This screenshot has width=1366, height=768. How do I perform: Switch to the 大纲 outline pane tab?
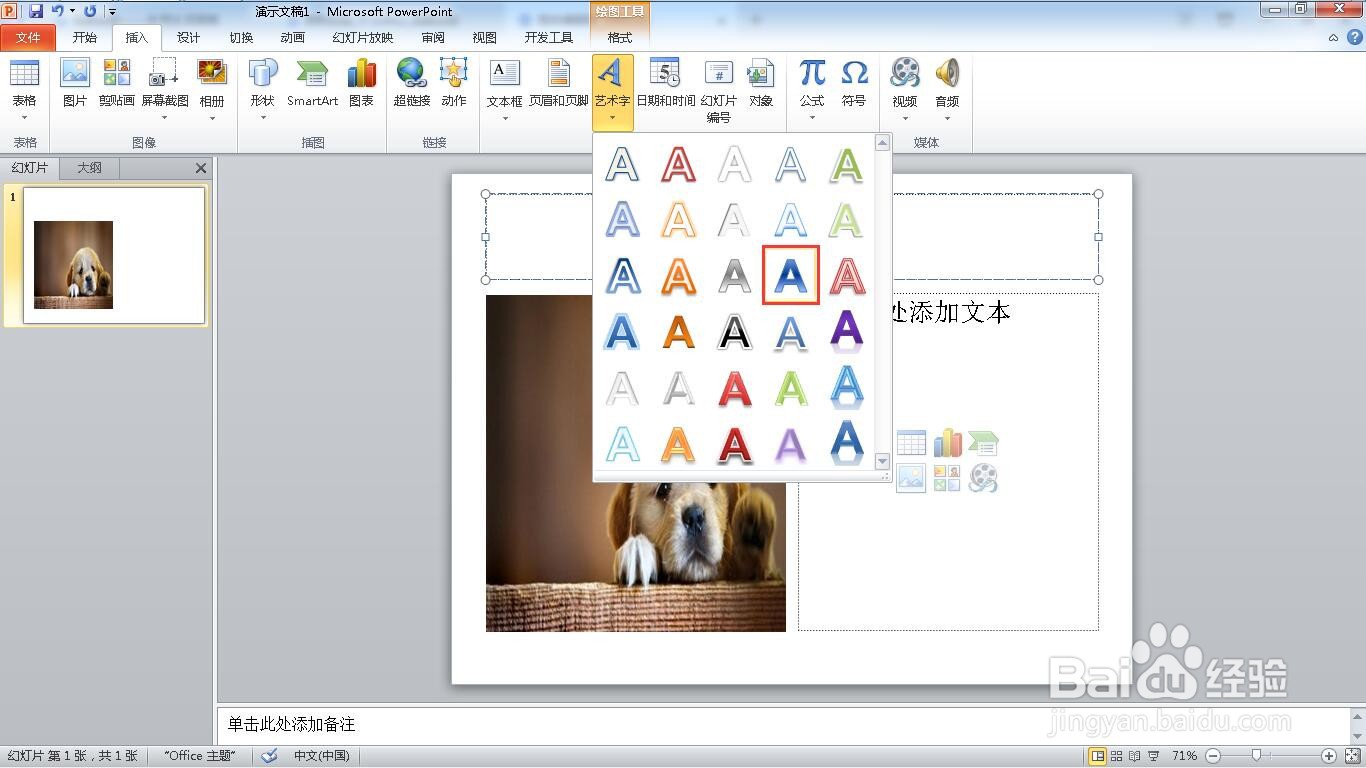pos(90,168)
